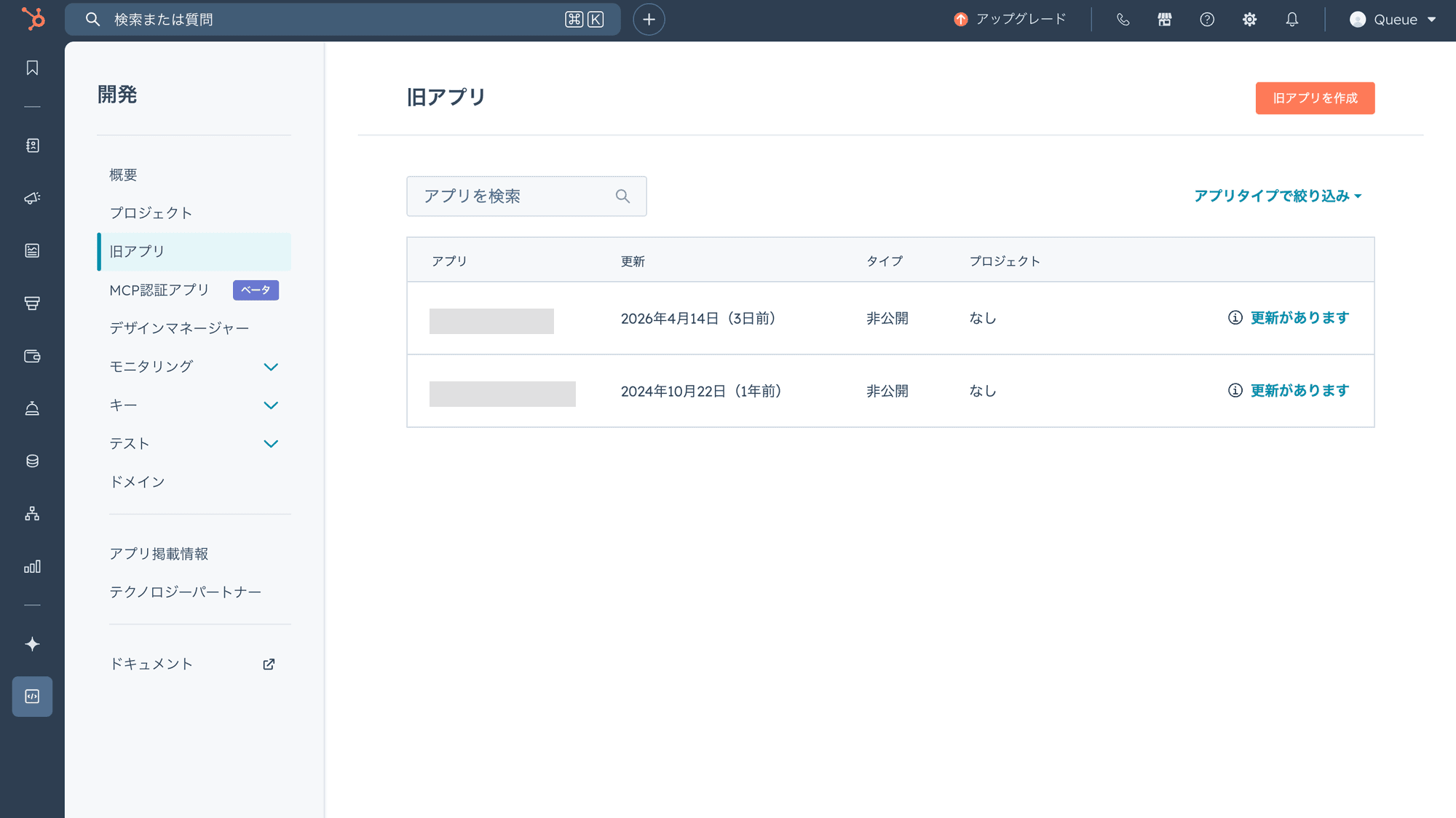This screenshot has width=1456, height=818.
Task: Click the highlighted development code icon
Action: [32, 696]
